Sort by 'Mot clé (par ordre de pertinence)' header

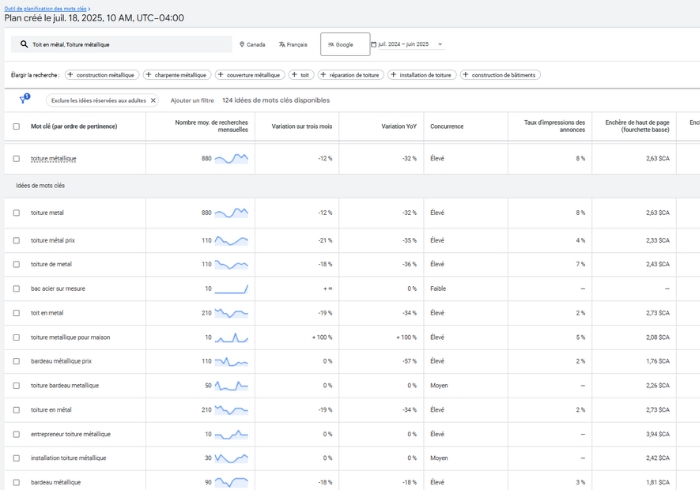pyautogui.click(x=74, y=126)
